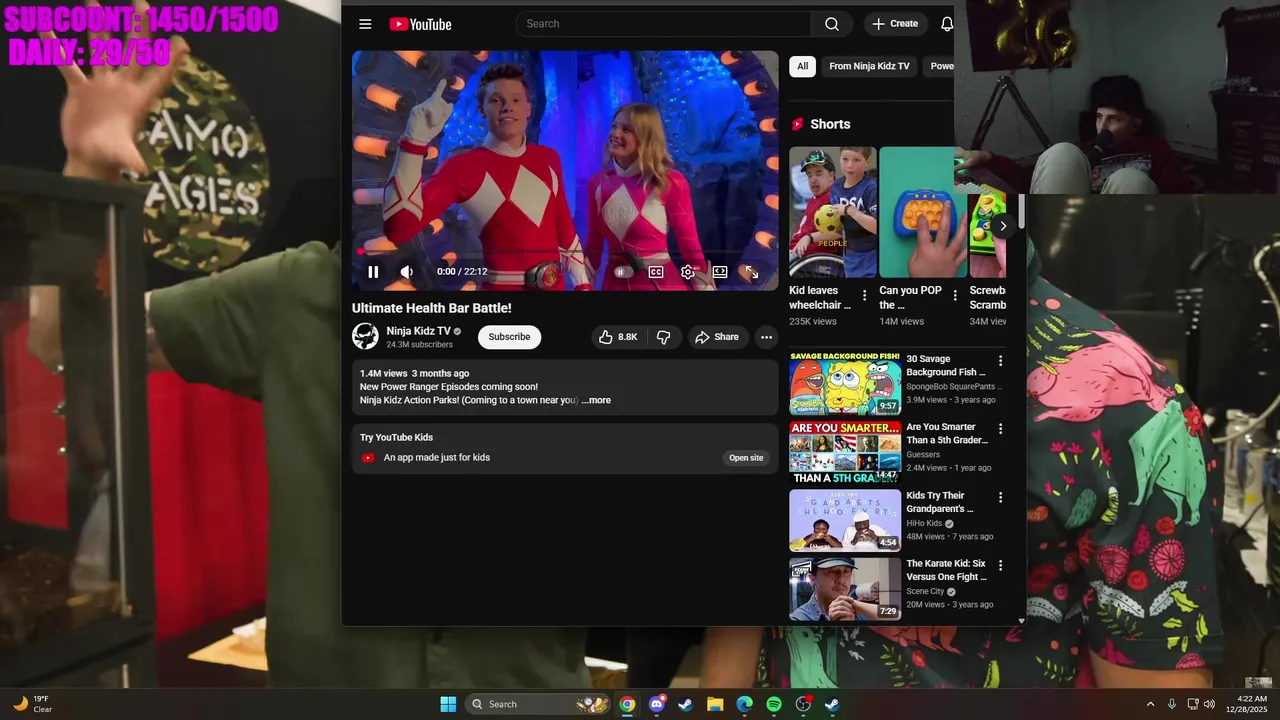Open Discord from the taskbar
1280x720 pixels.
click(x=657, y=704)
